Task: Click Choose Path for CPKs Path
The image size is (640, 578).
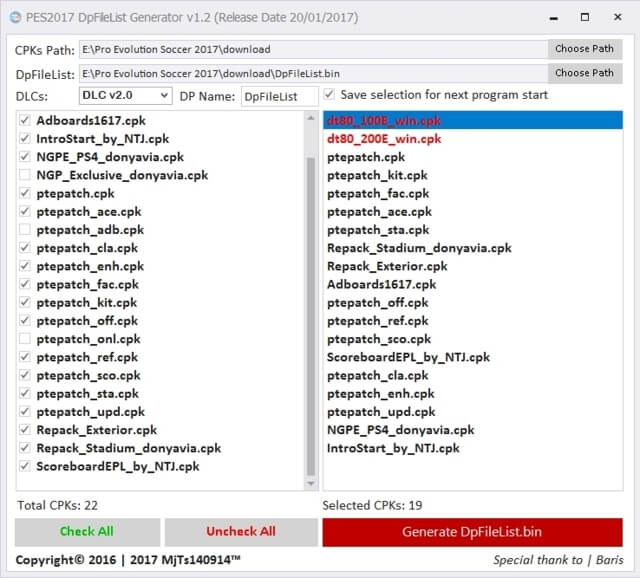Action: tap(584, 49)
